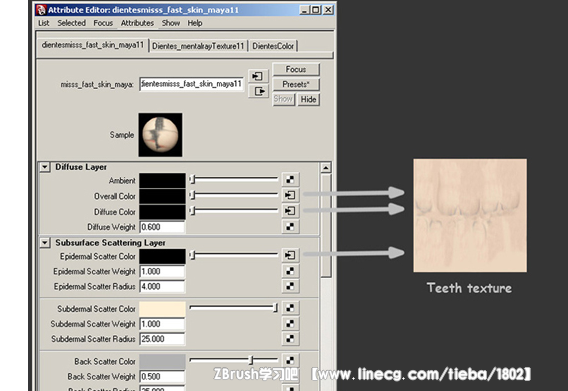Click the Attribute Editor title icon
This screenshot has width=568, height=391.
pyautogui.click(x=41, y=10)
